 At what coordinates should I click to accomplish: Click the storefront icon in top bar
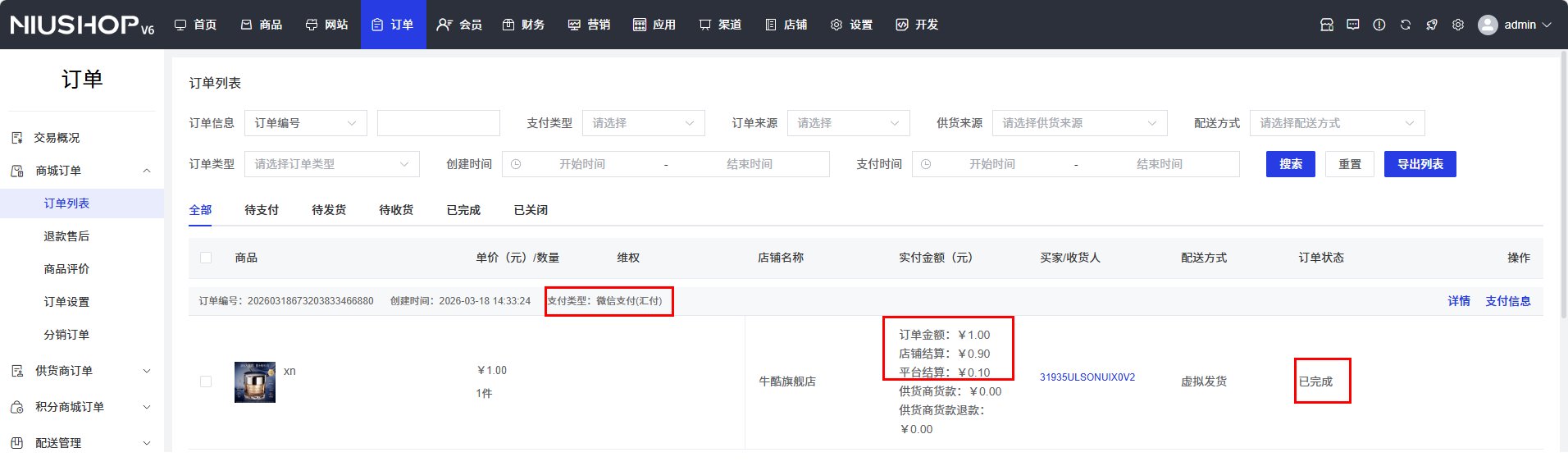[x=1327, y=25]
